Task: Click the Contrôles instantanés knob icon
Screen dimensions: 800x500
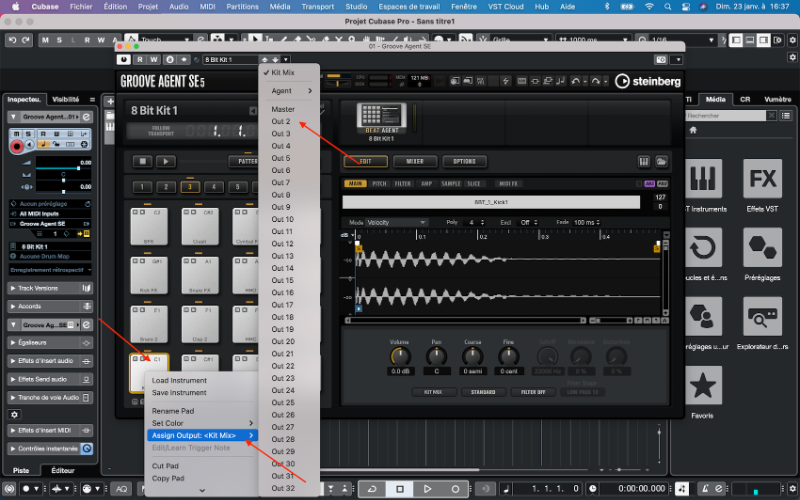Action: tap(87, 448)
